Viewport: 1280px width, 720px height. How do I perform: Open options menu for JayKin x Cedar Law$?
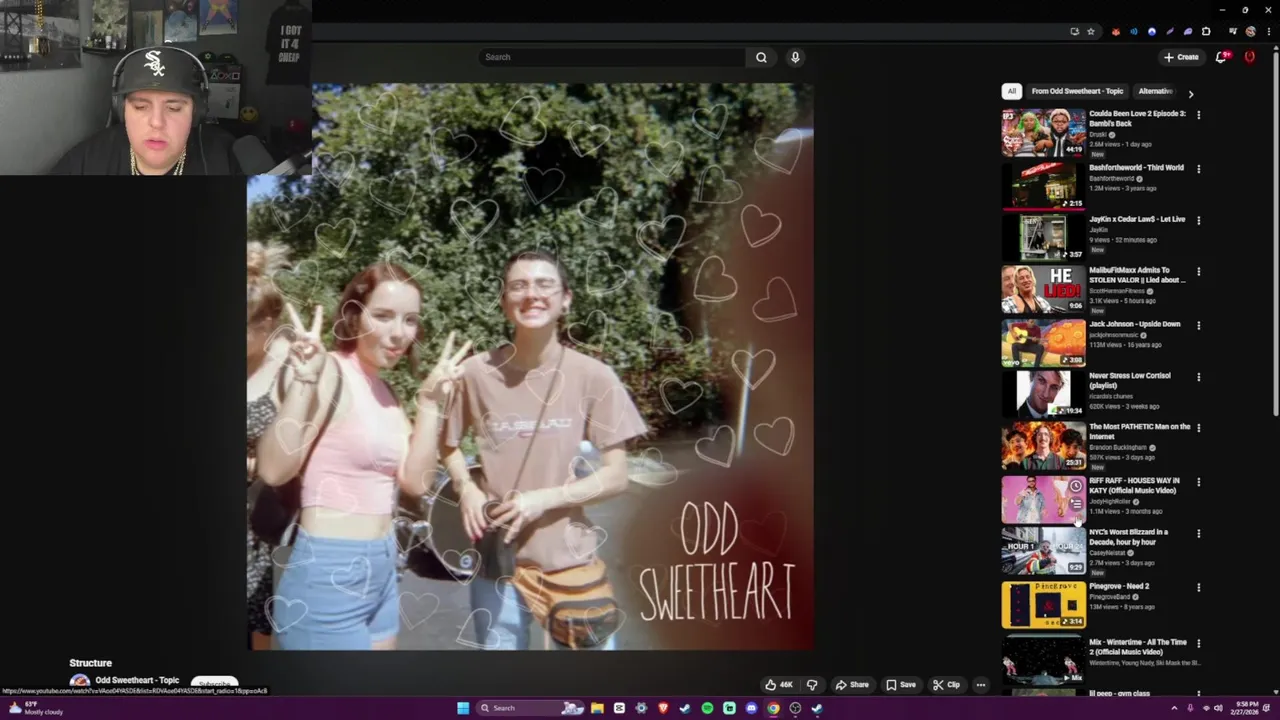[1198, 221]
